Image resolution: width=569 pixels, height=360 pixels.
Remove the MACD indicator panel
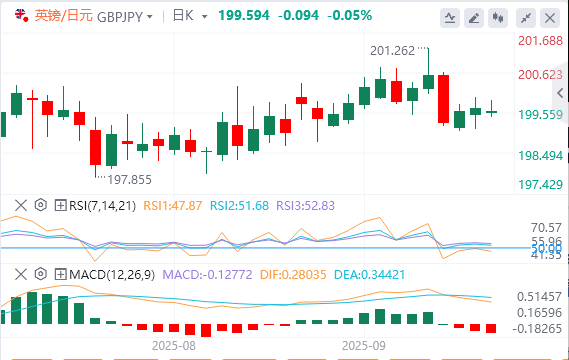pyautogui.click(x=21, y=274)
